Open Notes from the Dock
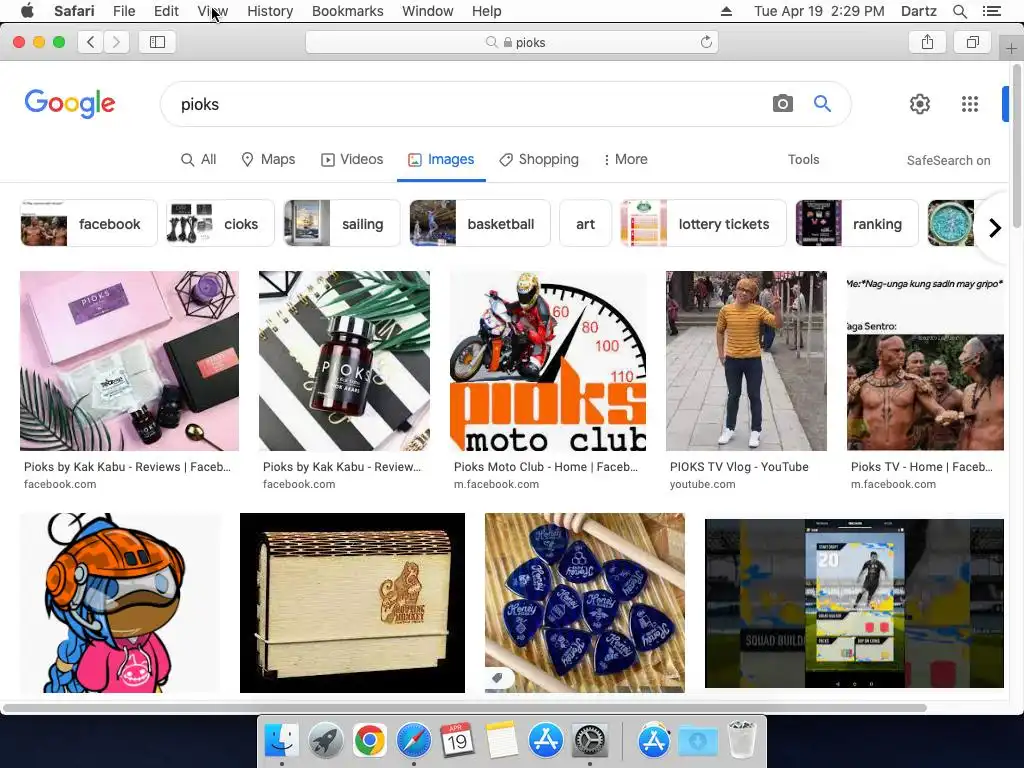The width and height of the screenshot is (1024, 768). click(502, 741)
